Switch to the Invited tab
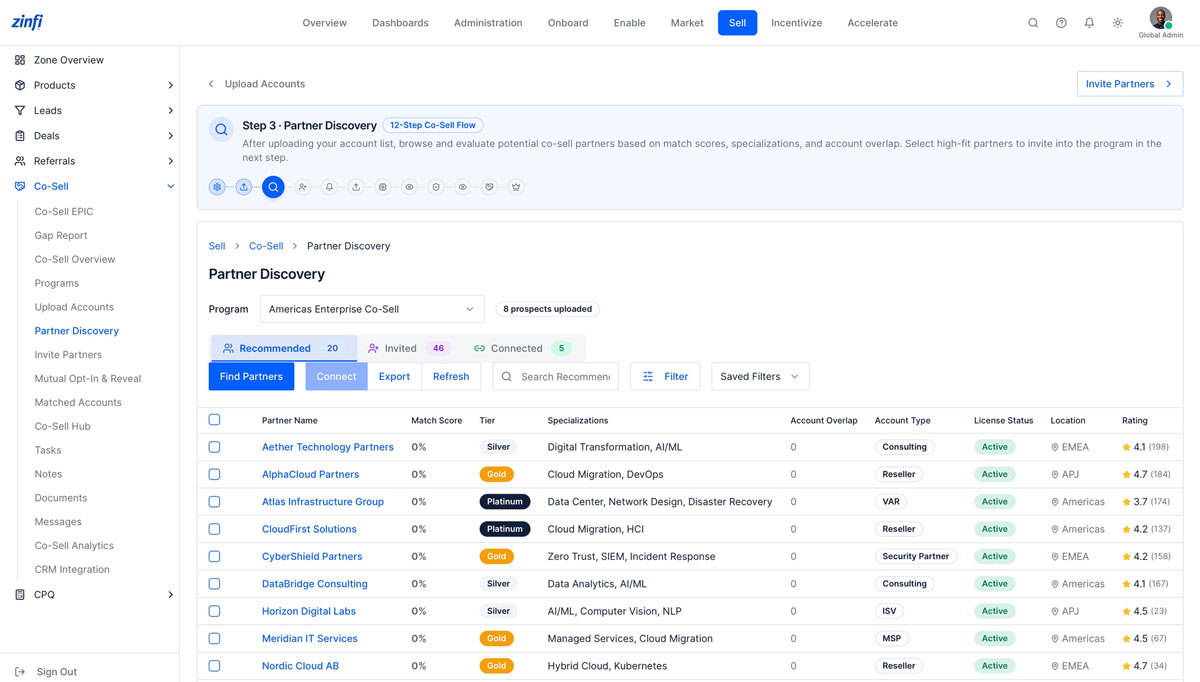The height and width of the screenshot is (682, 1200). (x=408, y=348)
